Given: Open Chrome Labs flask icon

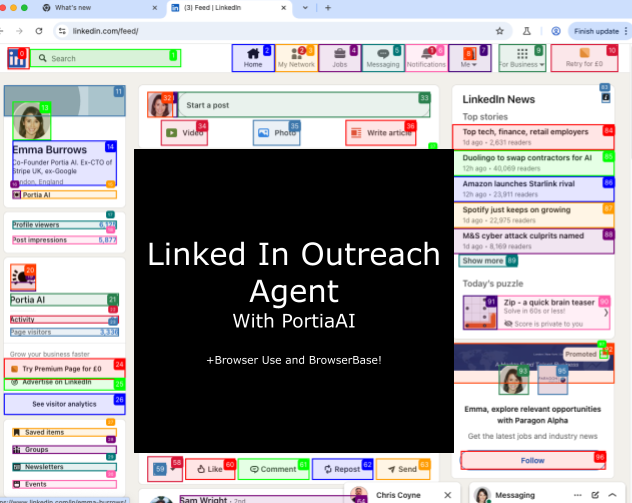Looking at the screenshot, I should pyautogui.click(x=526, y=31).
